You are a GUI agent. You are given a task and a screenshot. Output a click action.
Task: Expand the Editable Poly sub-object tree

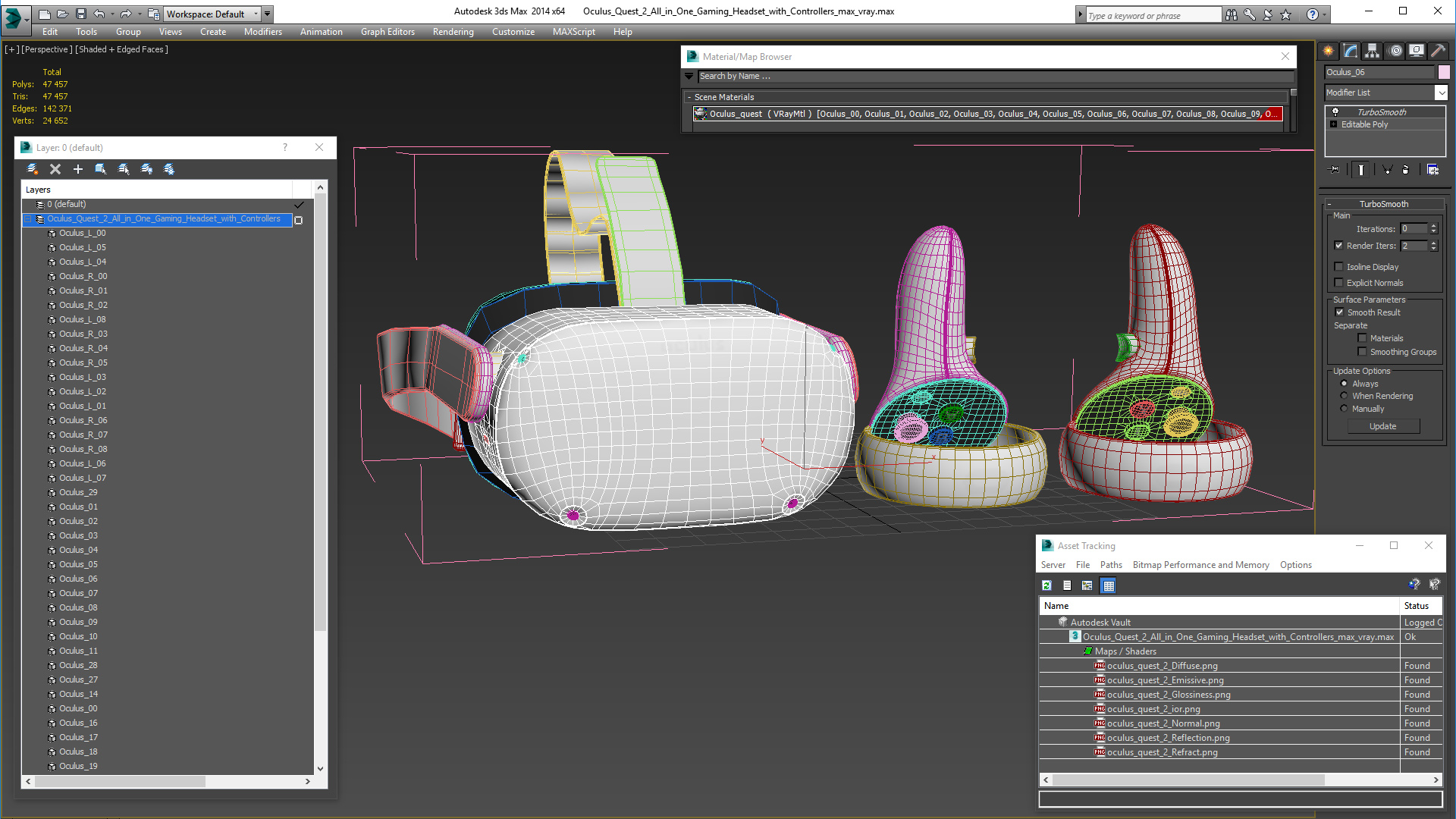coord(1333,124)
